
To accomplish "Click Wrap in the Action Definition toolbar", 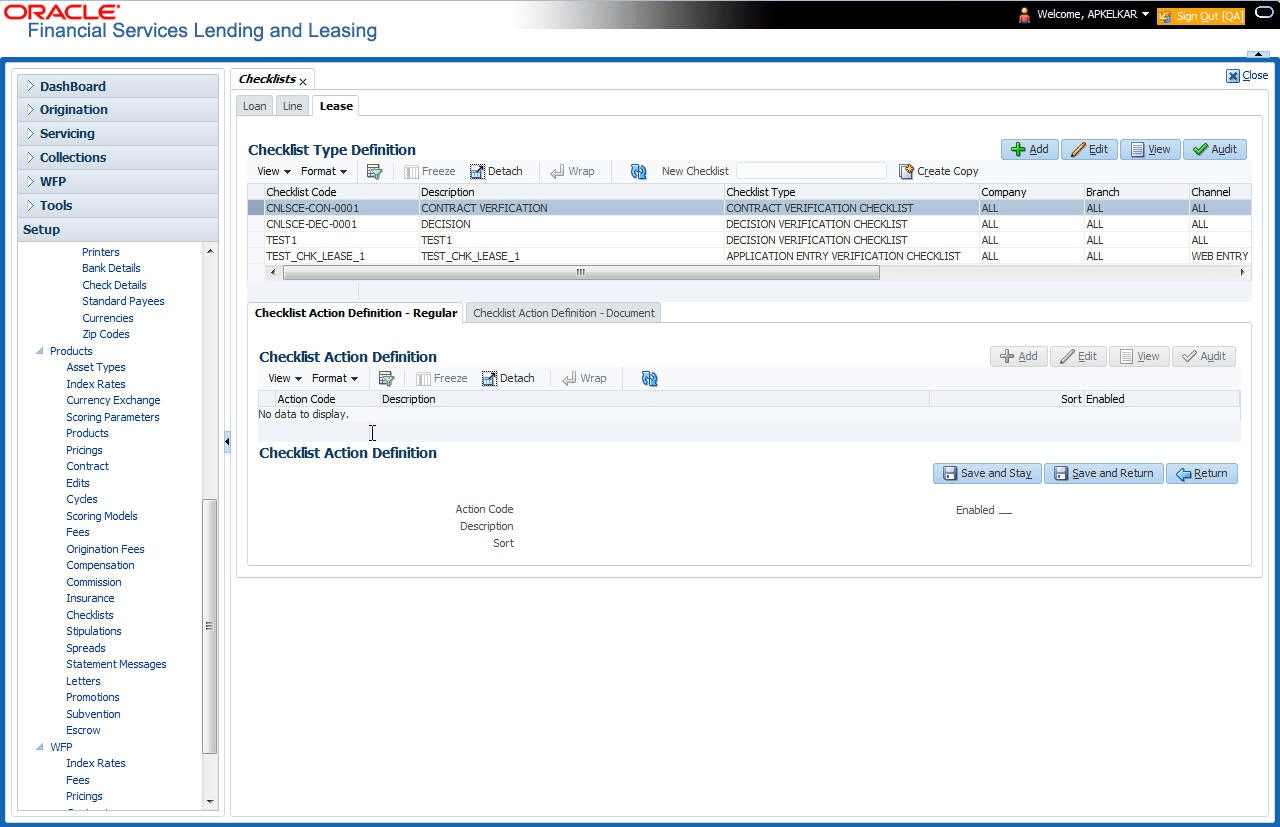I will point(584,378).
